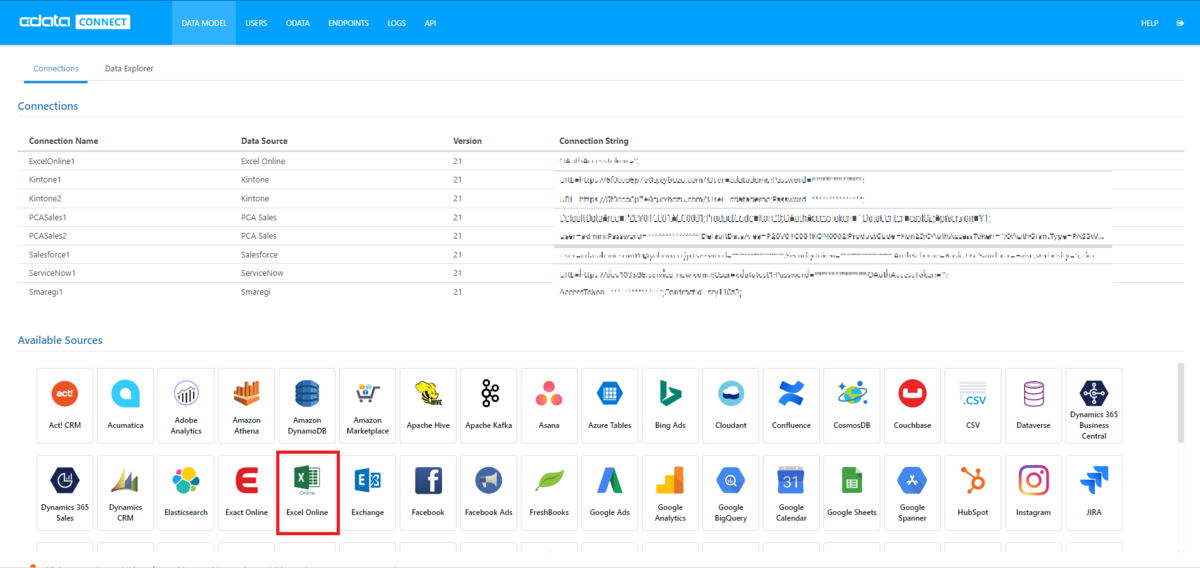Open the Couchbase source
The image size is (1200, 568).
pyautogui.click(x=912, y=405)
